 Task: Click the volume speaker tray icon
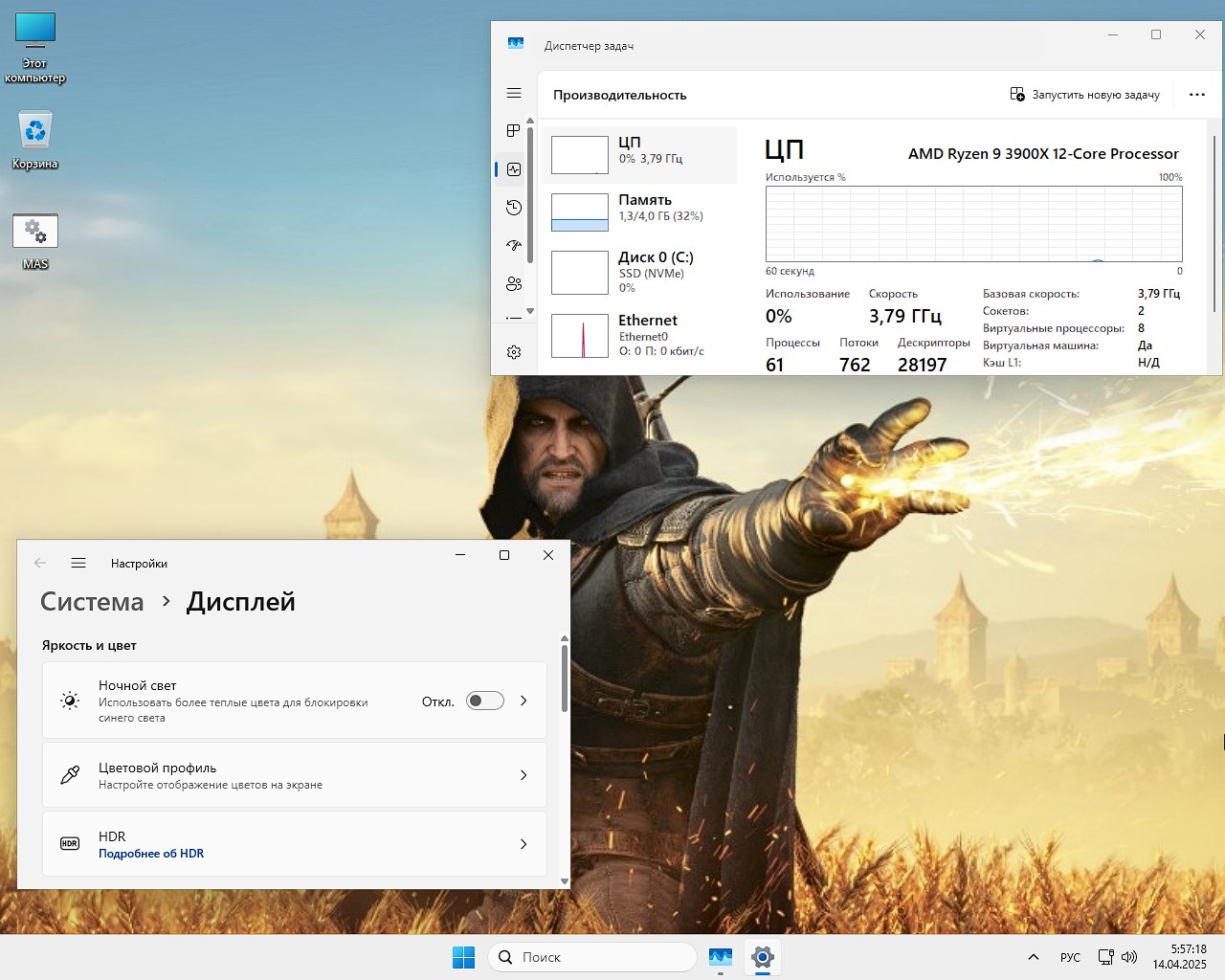point(1129,957)
